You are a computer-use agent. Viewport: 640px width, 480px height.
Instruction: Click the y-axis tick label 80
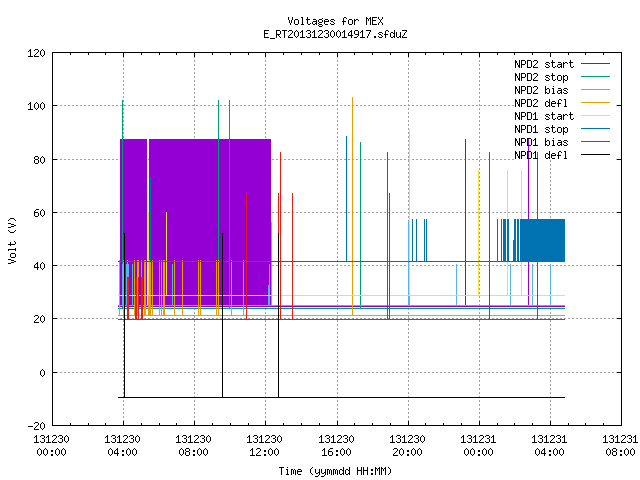tap(40, 160)
